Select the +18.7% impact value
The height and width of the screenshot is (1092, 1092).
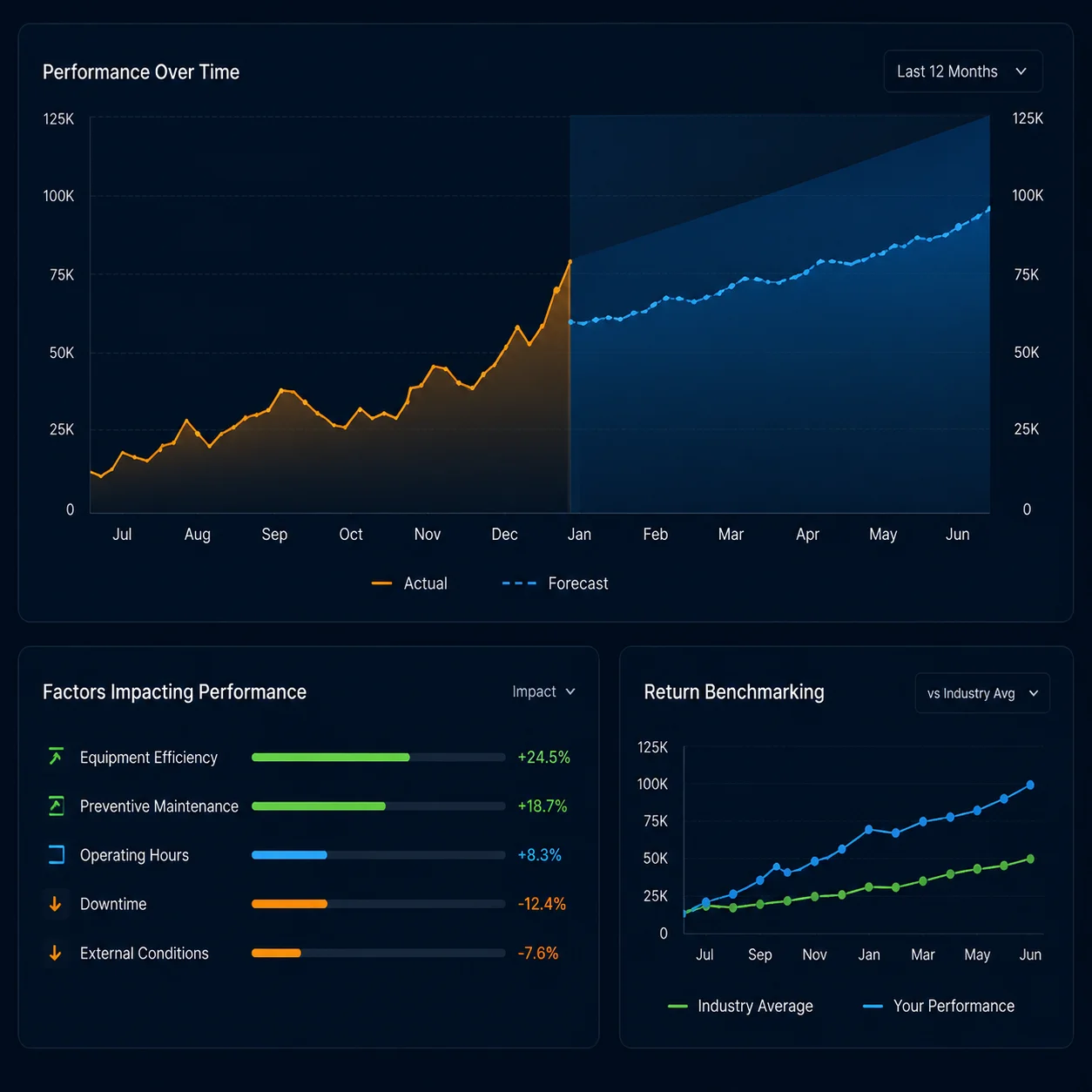coord(542,806)
